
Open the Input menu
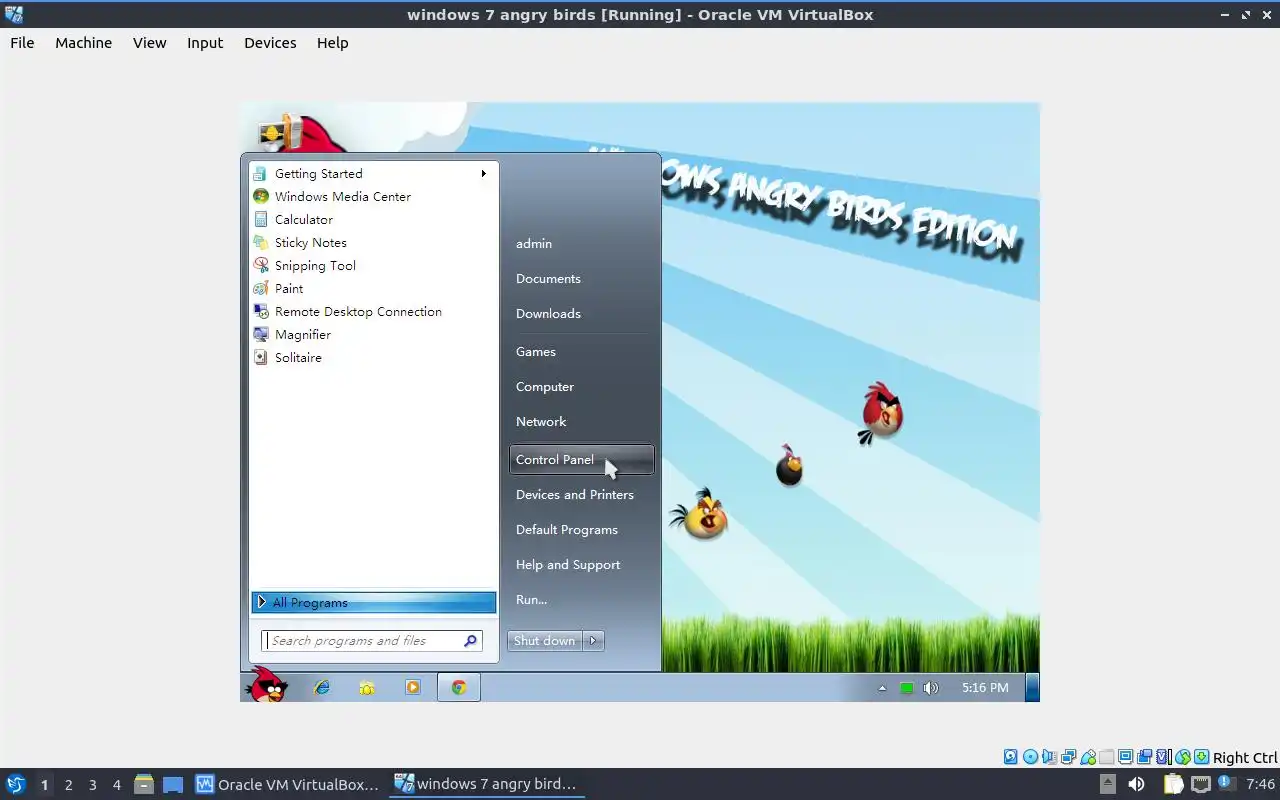coord(205,43)
